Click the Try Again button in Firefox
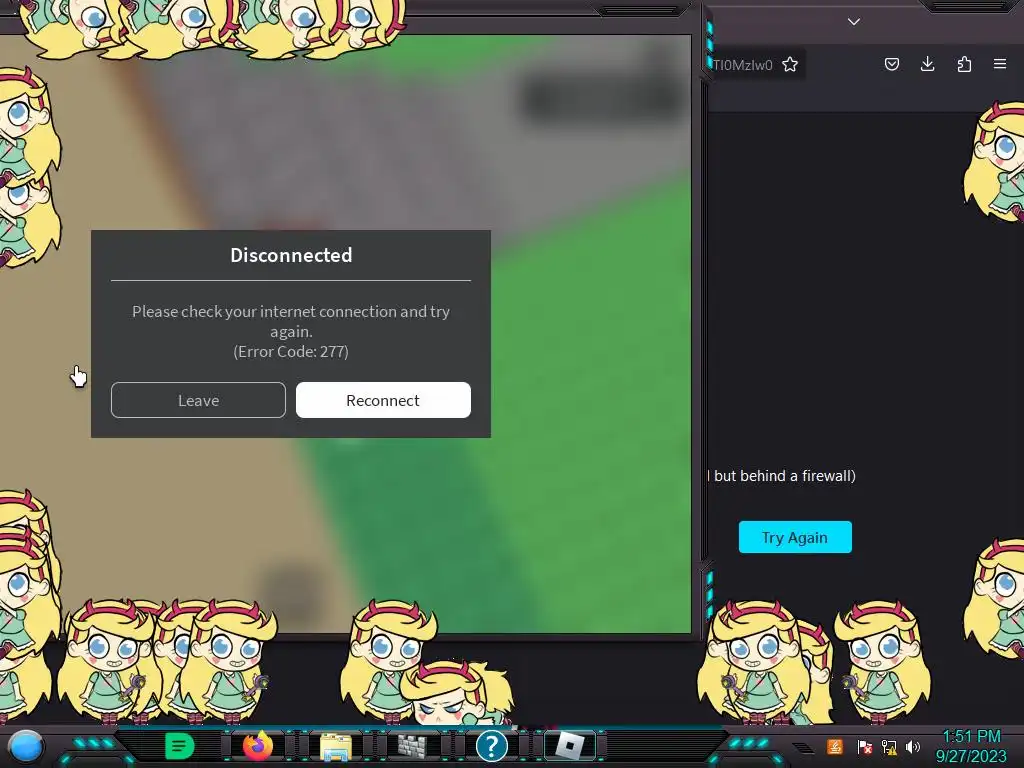The height and width of the screenshot is (768, 1024). [795, 537]
